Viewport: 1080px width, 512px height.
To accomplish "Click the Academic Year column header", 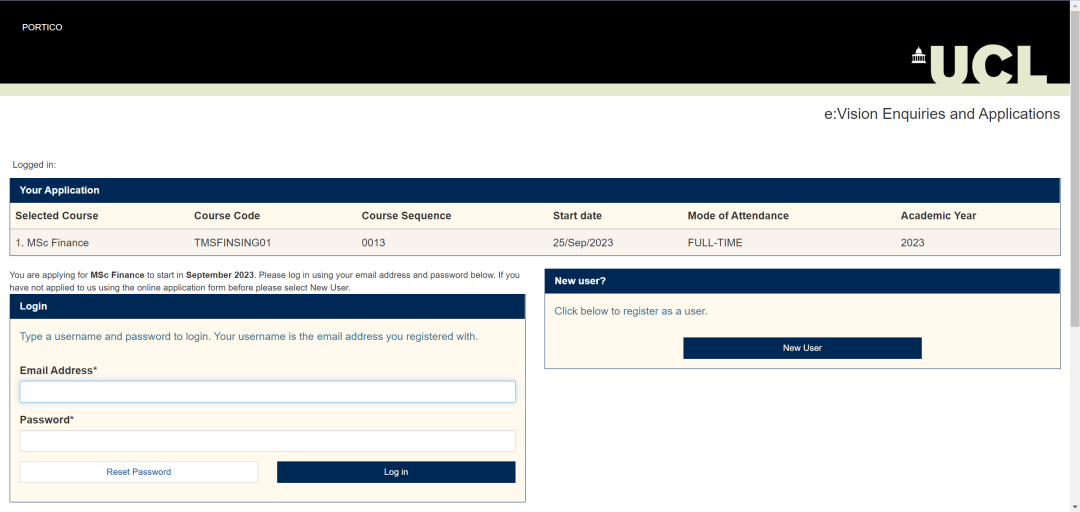I will [x=938, y=216].
